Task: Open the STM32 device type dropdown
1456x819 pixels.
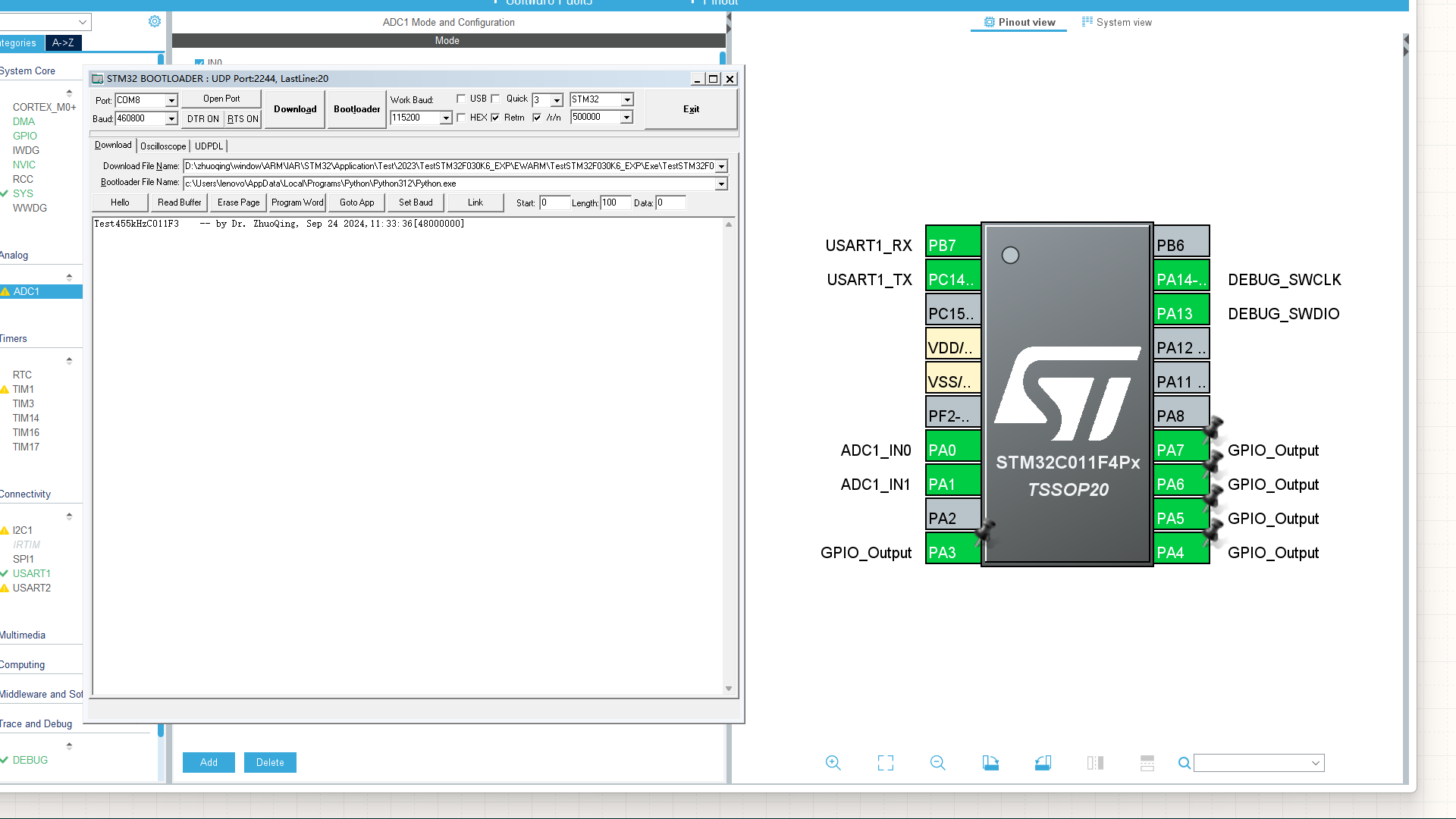Action: (x=627, y=99)
